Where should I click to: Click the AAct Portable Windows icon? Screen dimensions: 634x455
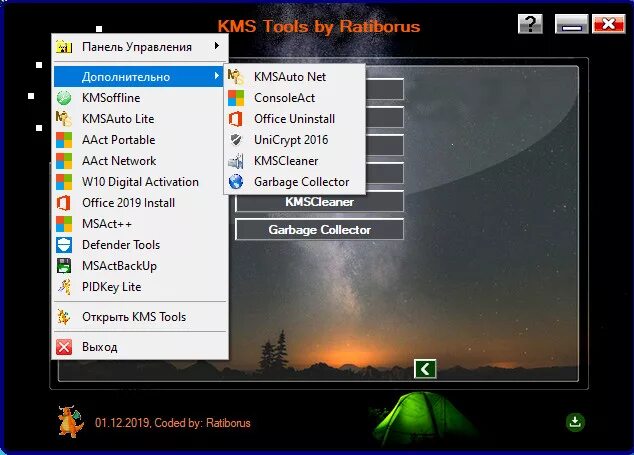(x=64, y=140)
